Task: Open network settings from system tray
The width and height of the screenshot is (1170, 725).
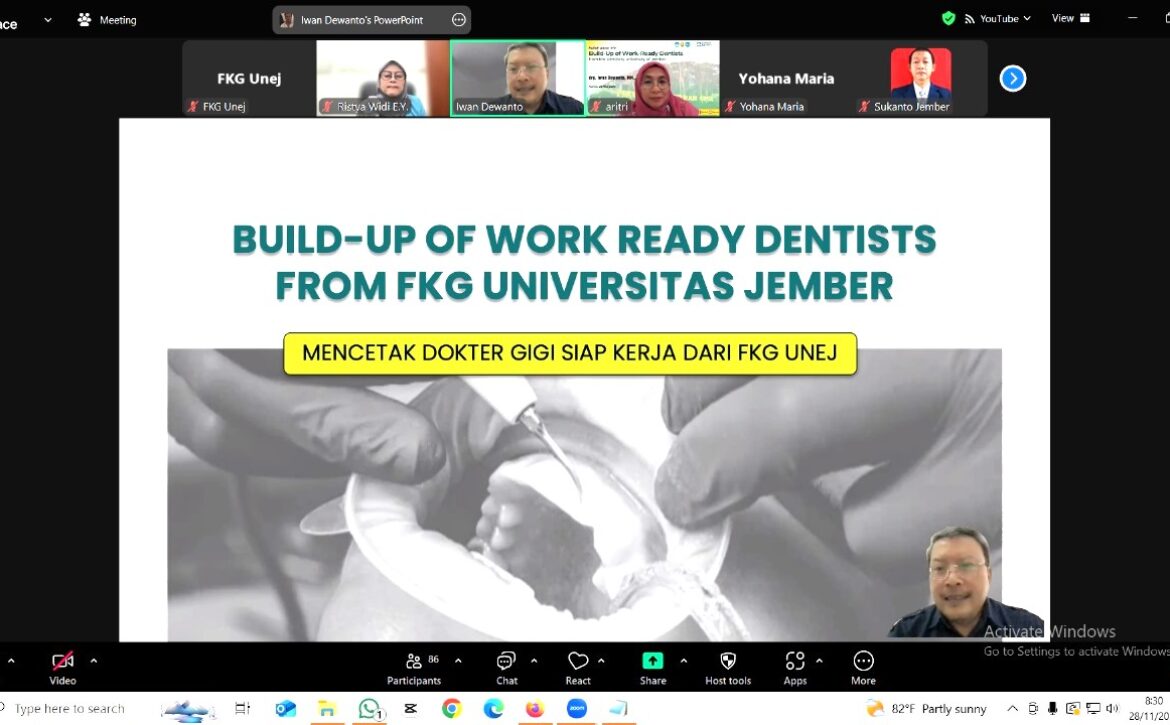Action: tap(1093, 709)
